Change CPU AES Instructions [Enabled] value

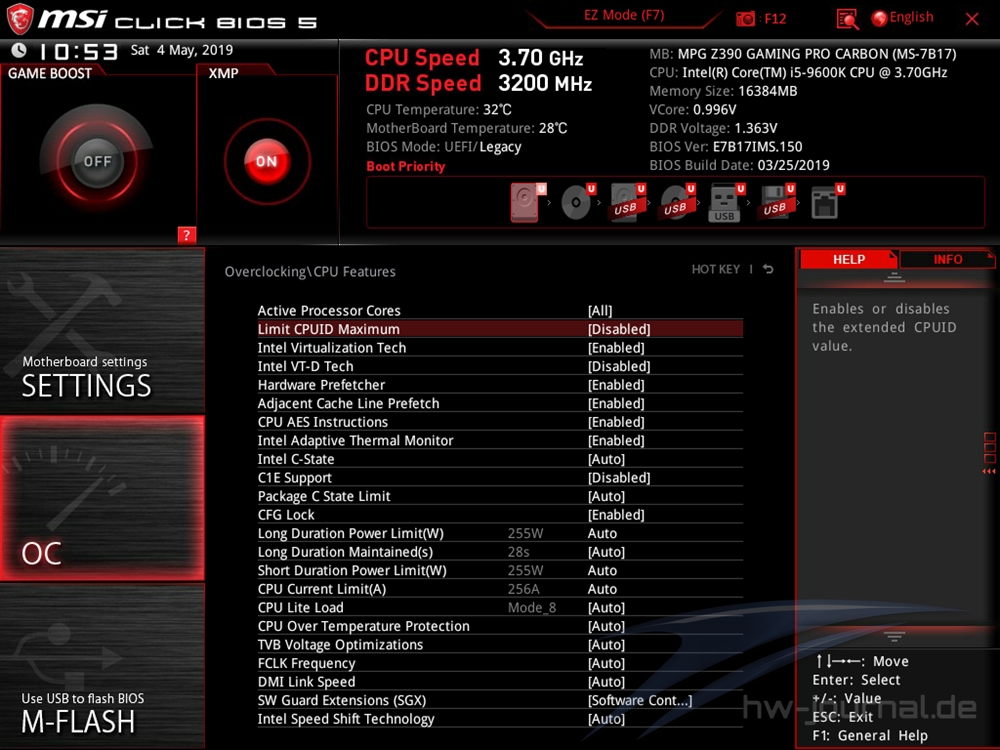(616, 422)
